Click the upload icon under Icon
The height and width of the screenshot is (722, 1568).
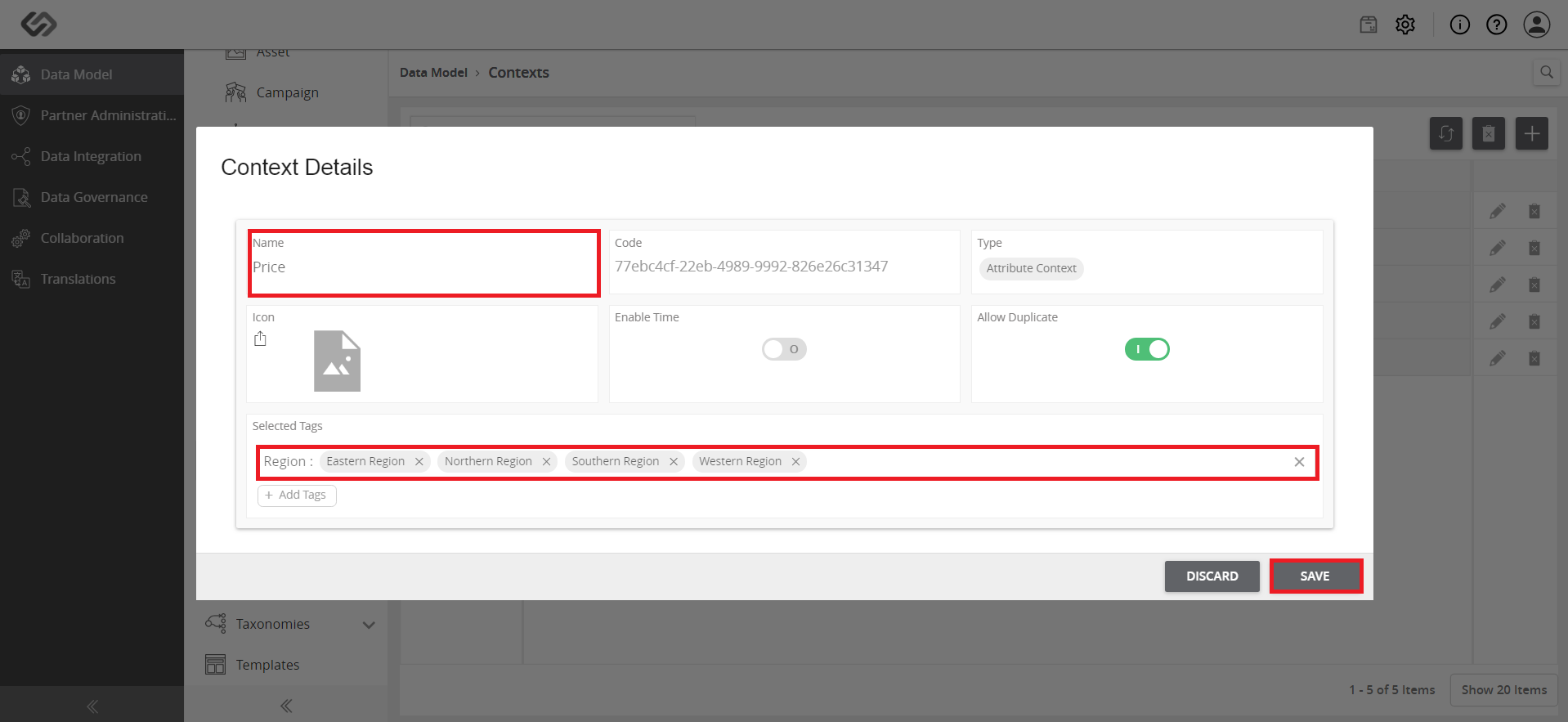point(260,339)
